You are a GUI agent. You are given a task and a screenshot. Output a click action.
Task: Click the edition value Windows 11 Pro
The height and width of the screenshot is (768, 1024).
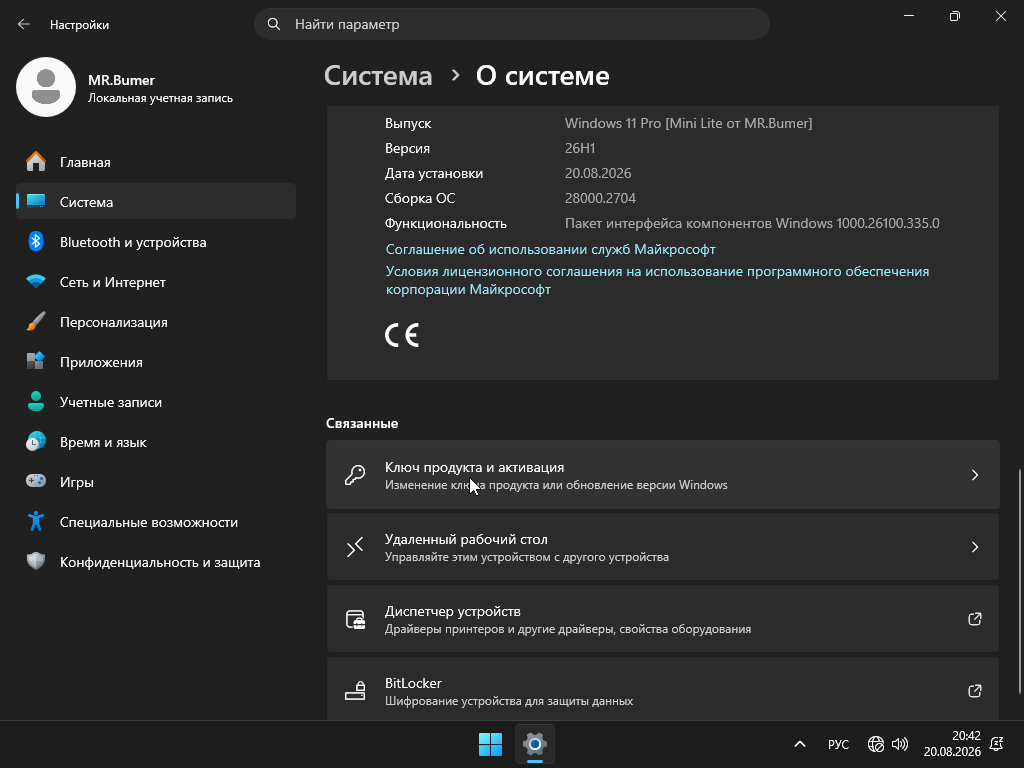coord(688,123)
